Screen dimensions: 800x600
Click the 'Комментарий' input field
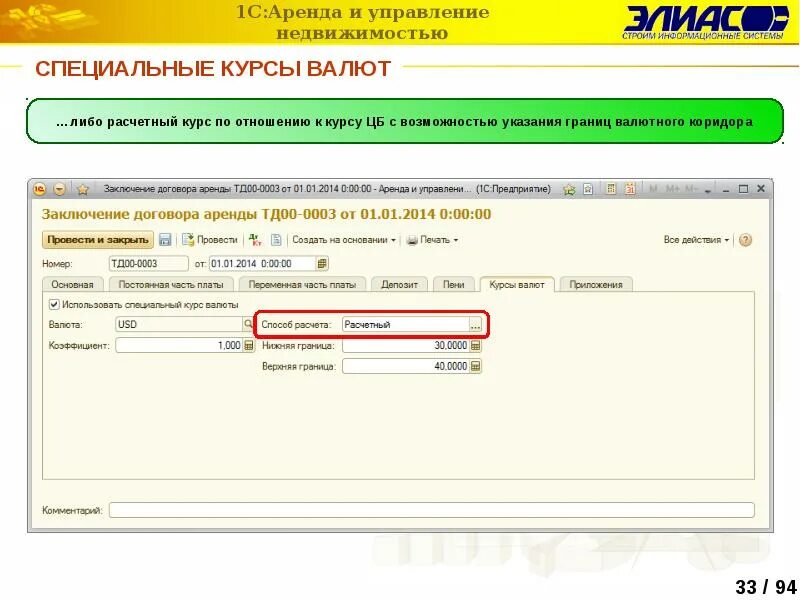pos(432,510)
